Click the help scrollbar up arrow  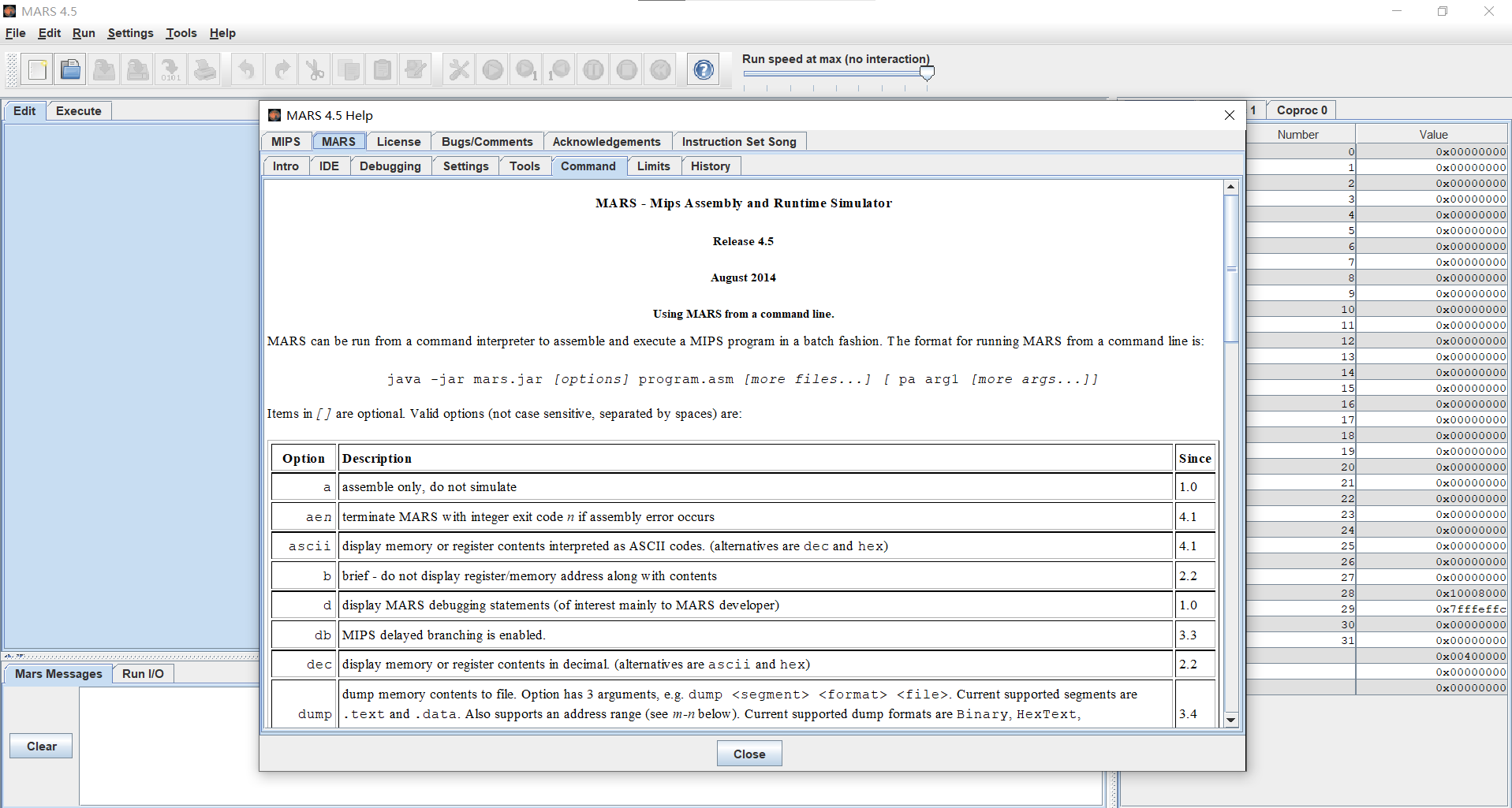[1230, 188]
